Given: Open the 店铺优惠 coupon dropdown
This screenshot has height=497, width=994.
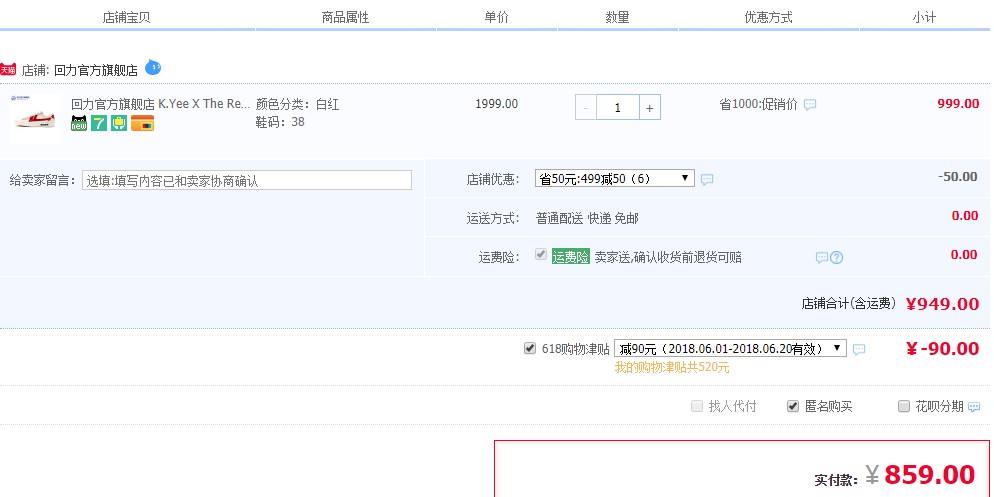Looking at the screenshot, I should click(x=614, y=178).
